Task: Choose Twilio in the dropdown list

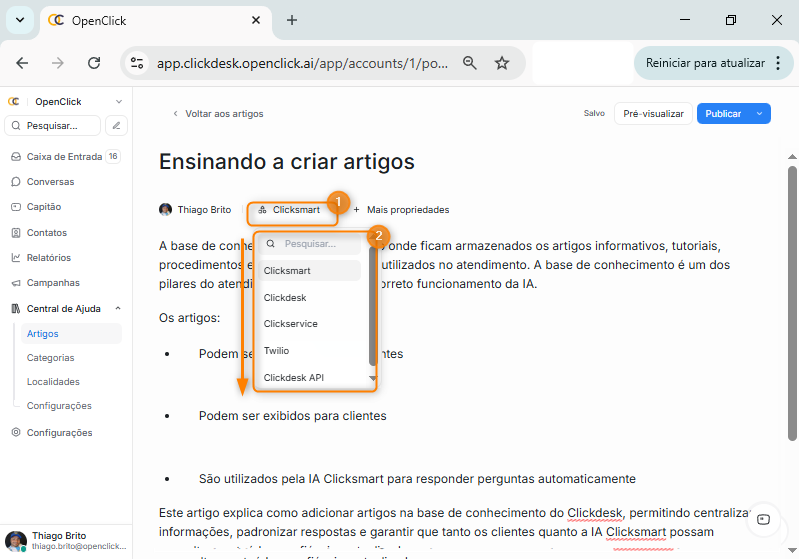Action: click(x=276, y=351)
